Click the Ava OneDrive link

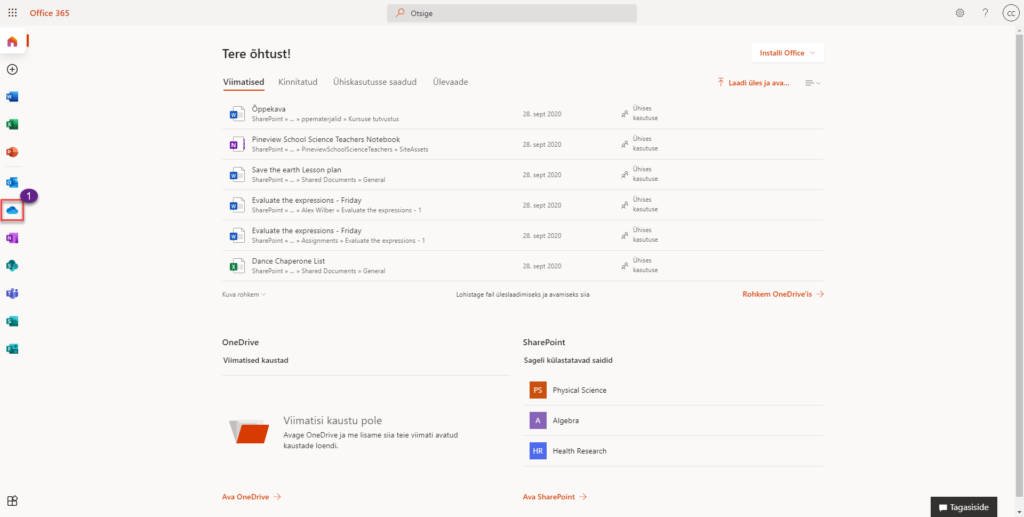(x=251, y=496)
